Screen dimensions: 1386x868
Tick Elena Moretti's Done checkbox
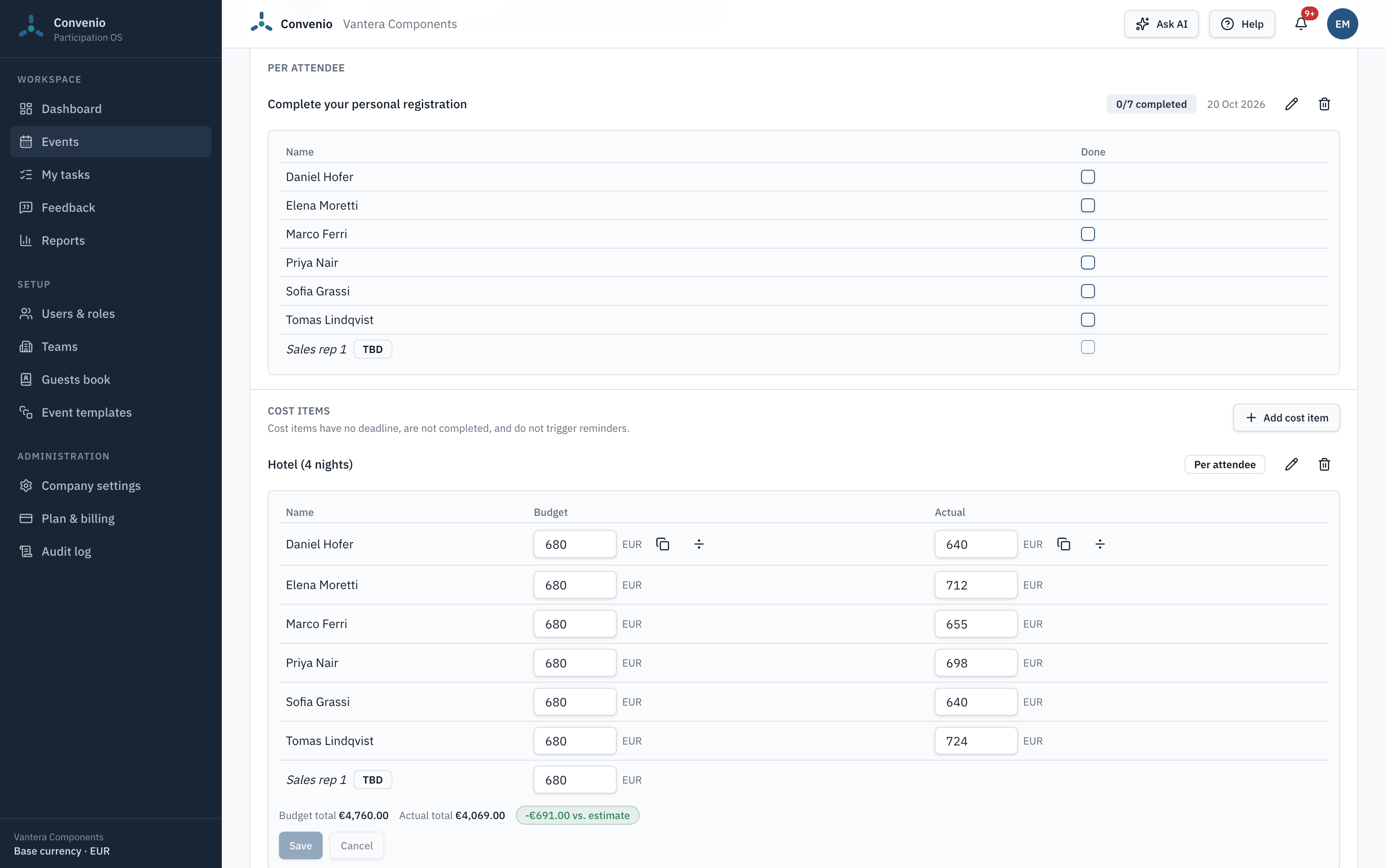click(1088, 205)
